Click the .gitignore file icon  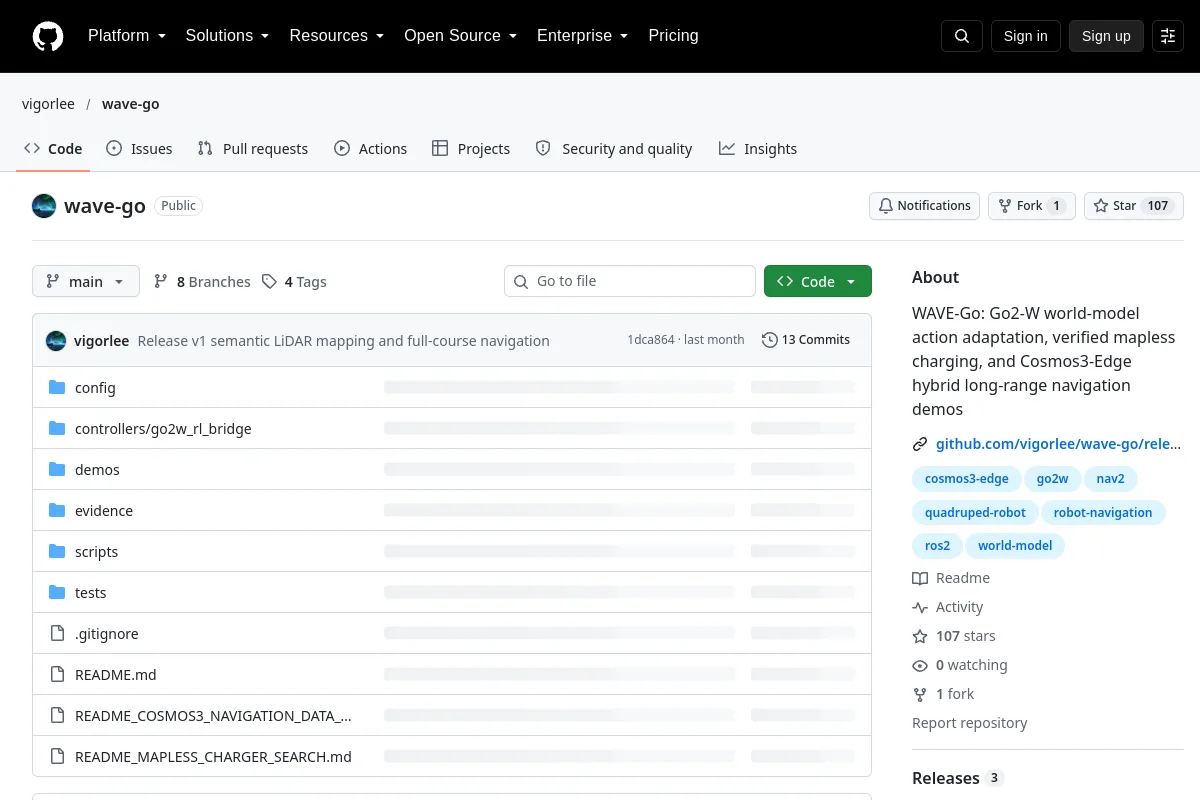pos(57,634)
